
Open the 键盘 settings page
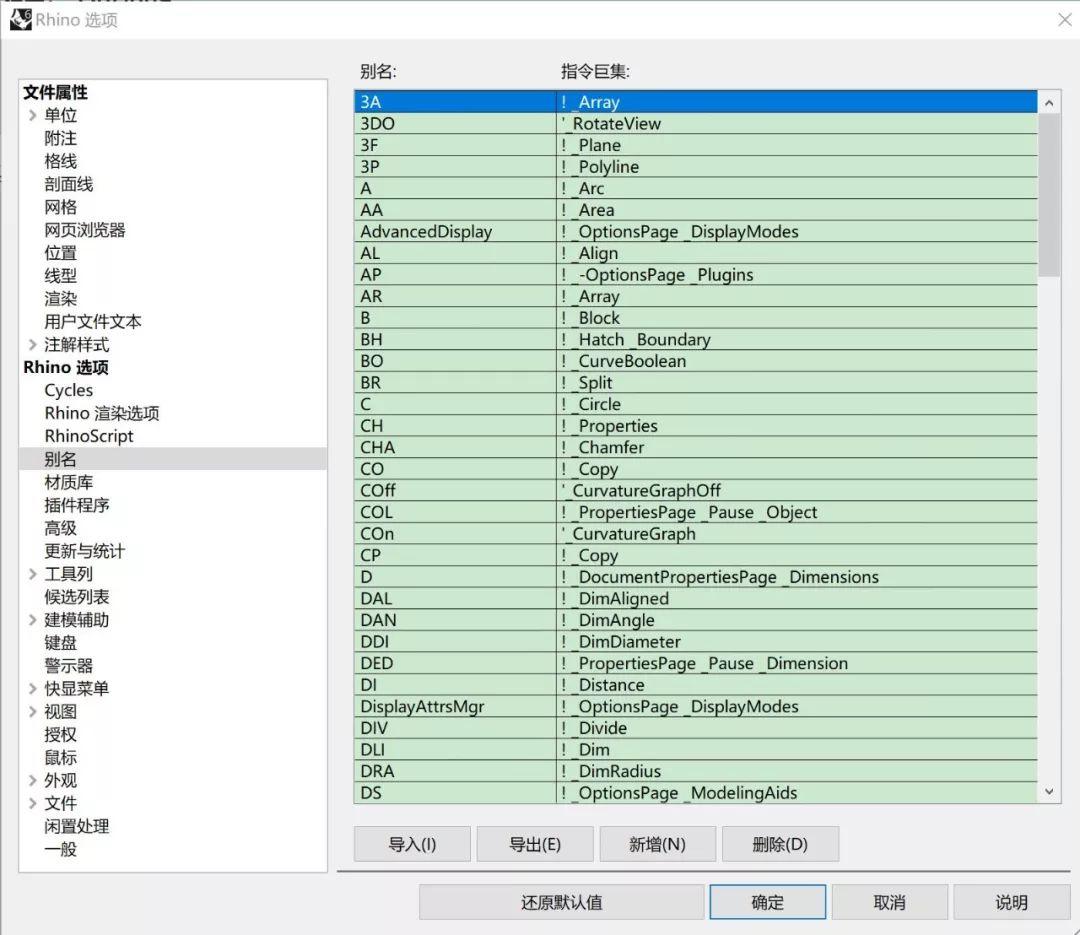(x=61, y=642)
